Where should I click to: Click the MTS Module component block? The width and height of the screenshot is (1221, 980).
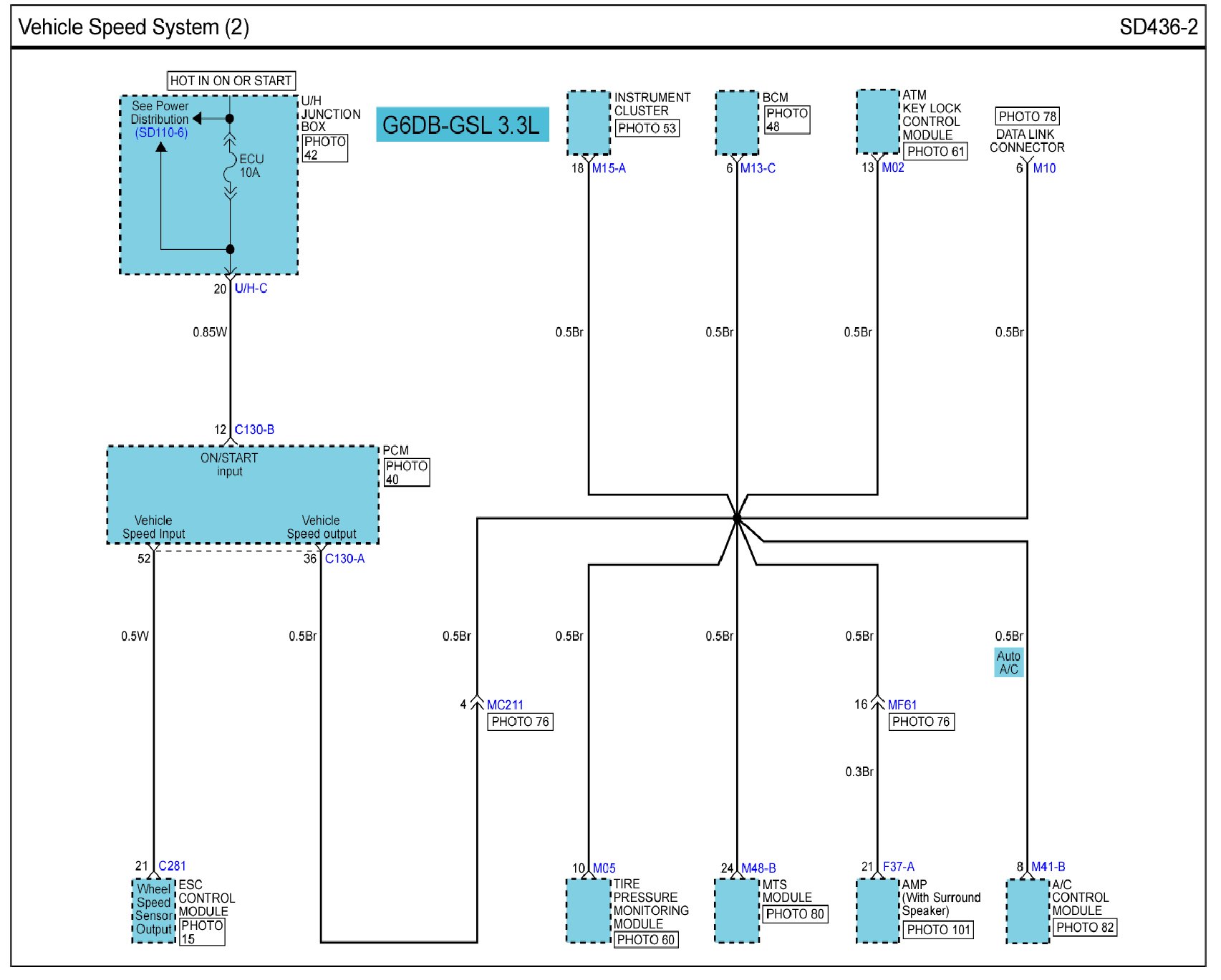736,911
